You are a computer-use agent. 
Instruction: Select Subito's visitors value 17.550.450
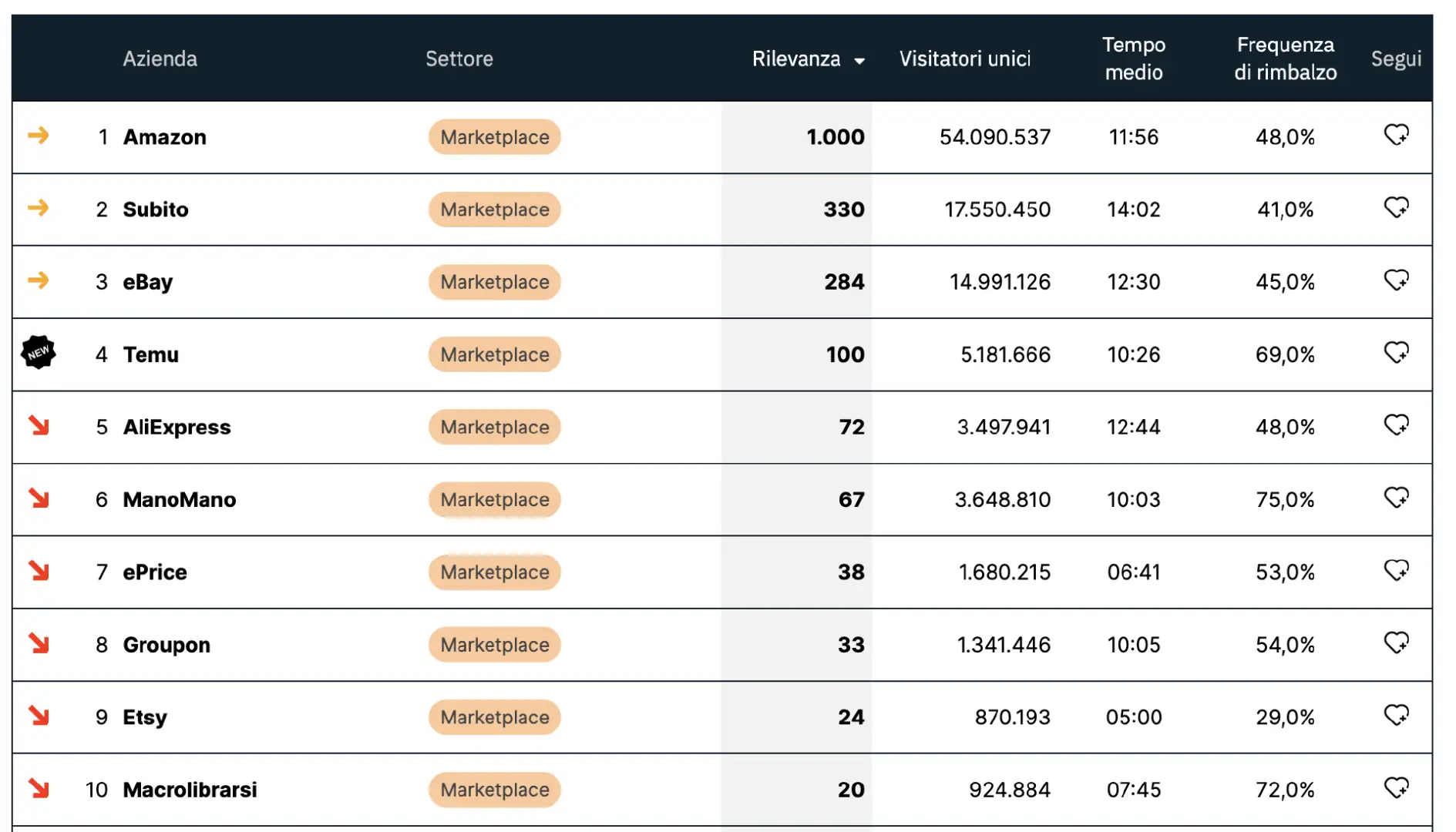click(x=997, y=210)
